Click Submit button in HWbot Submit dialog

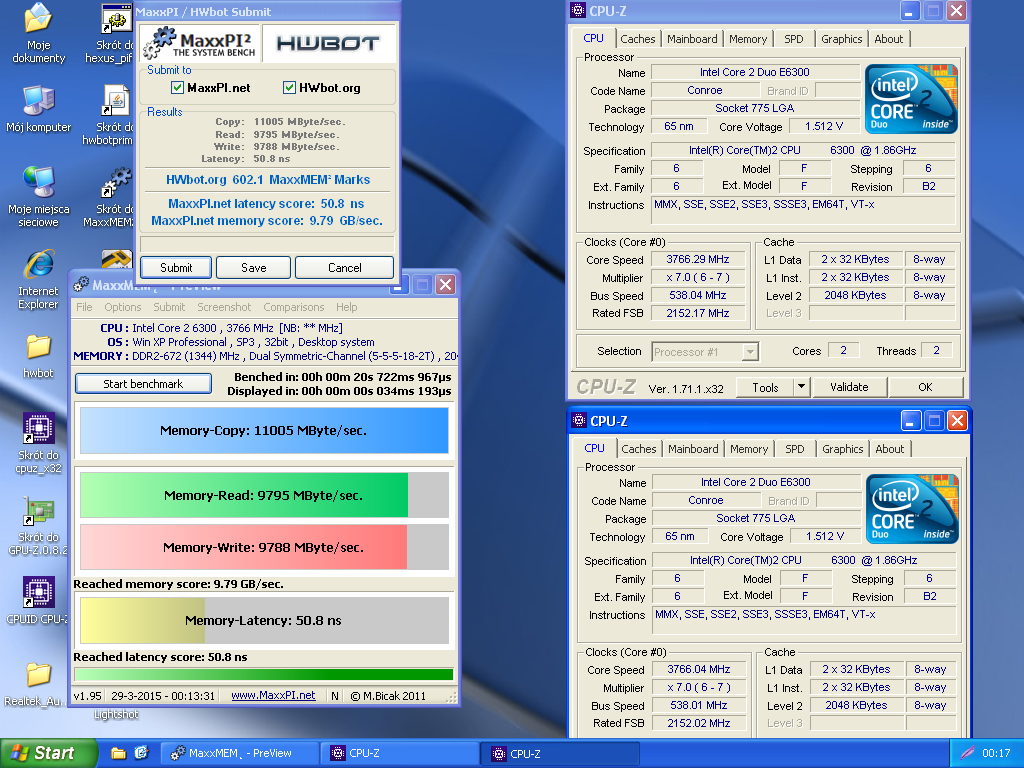pos(176,268)
